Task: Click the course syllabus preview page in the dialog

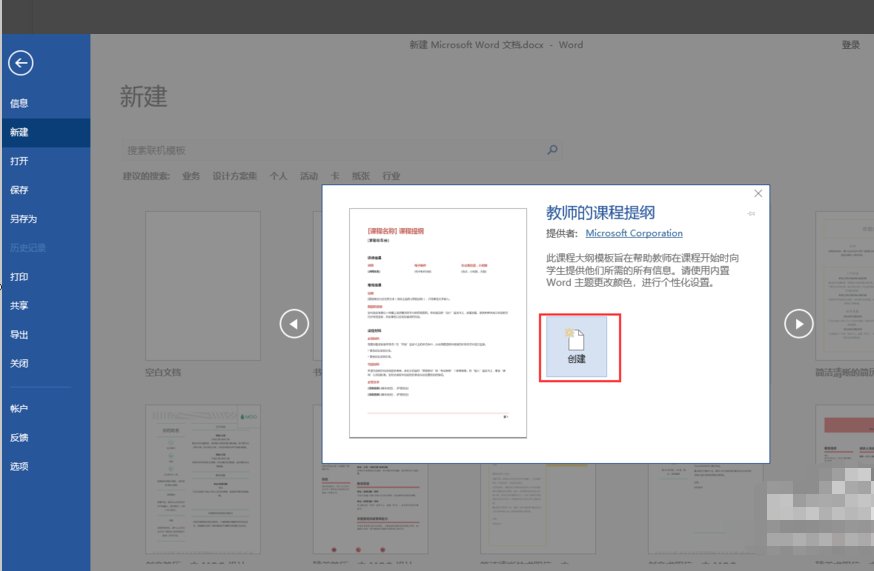Action: click(438, 323)
